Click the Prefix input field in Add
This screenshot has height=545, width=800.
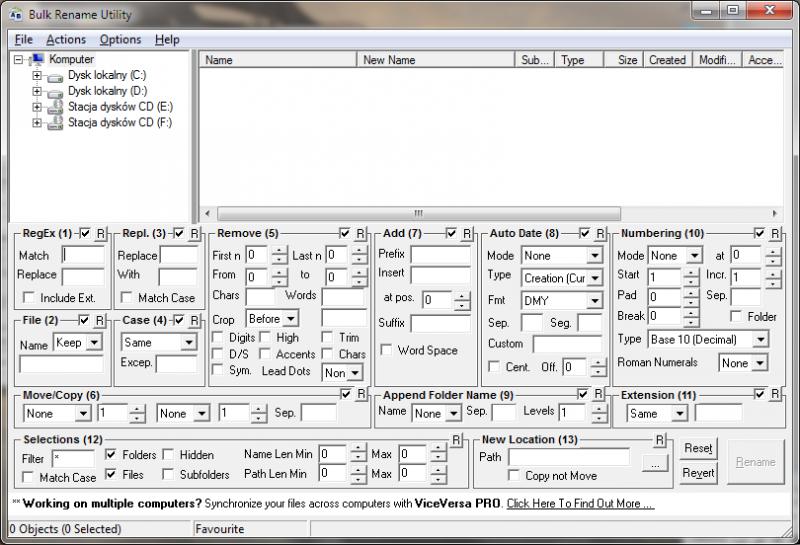point(439,255)
